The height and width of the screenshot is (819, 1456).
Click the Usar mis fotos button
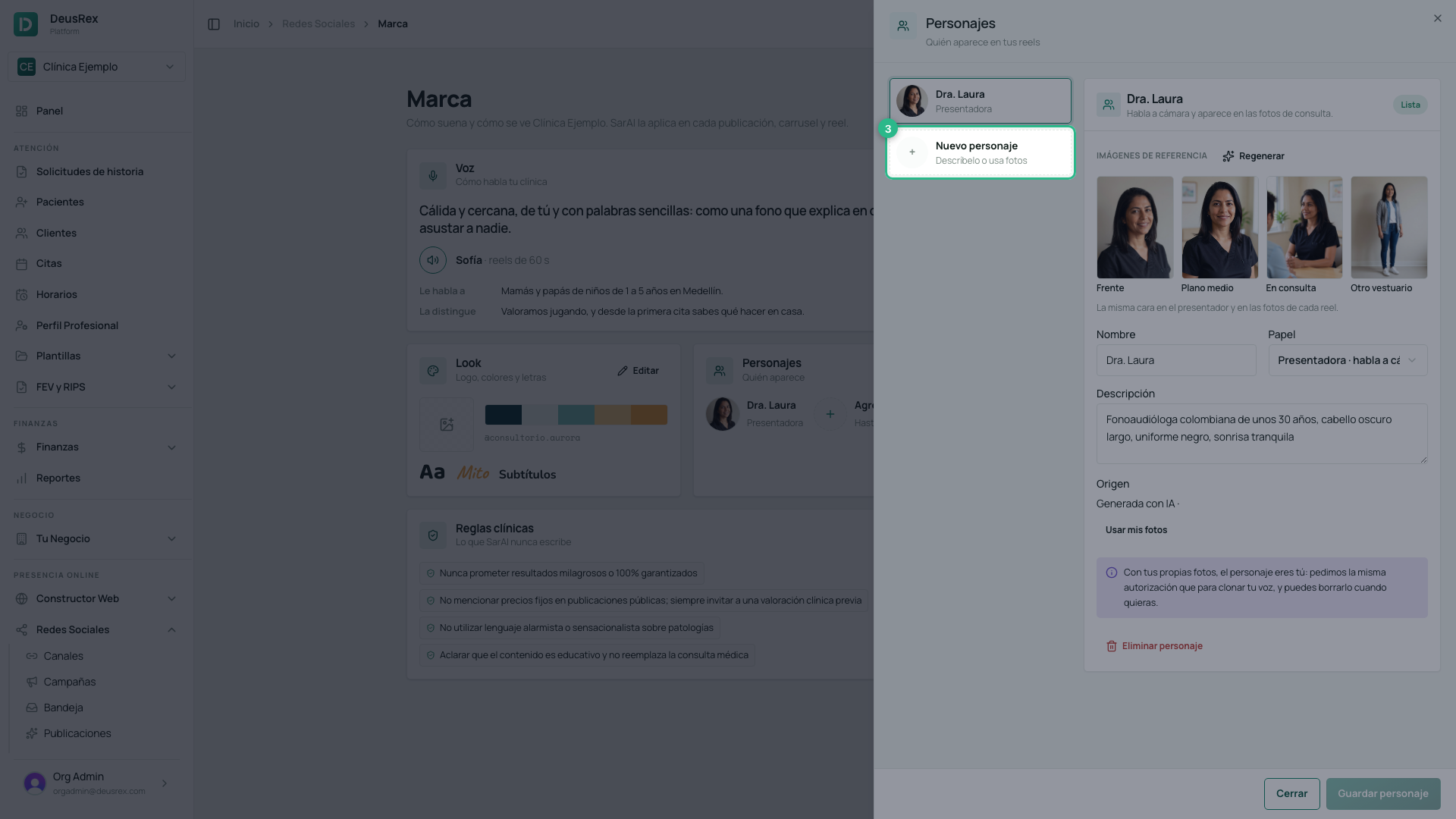point(1136,530)
